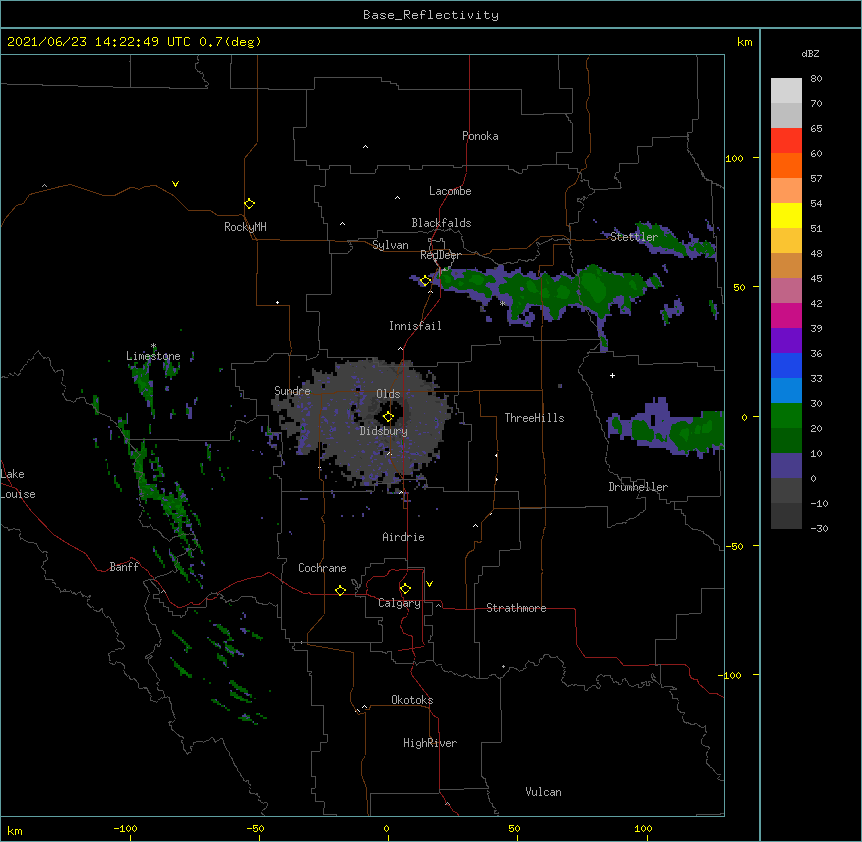
Task: Select the violet legend swatch between 39 and 36
Action: (786, 341)
